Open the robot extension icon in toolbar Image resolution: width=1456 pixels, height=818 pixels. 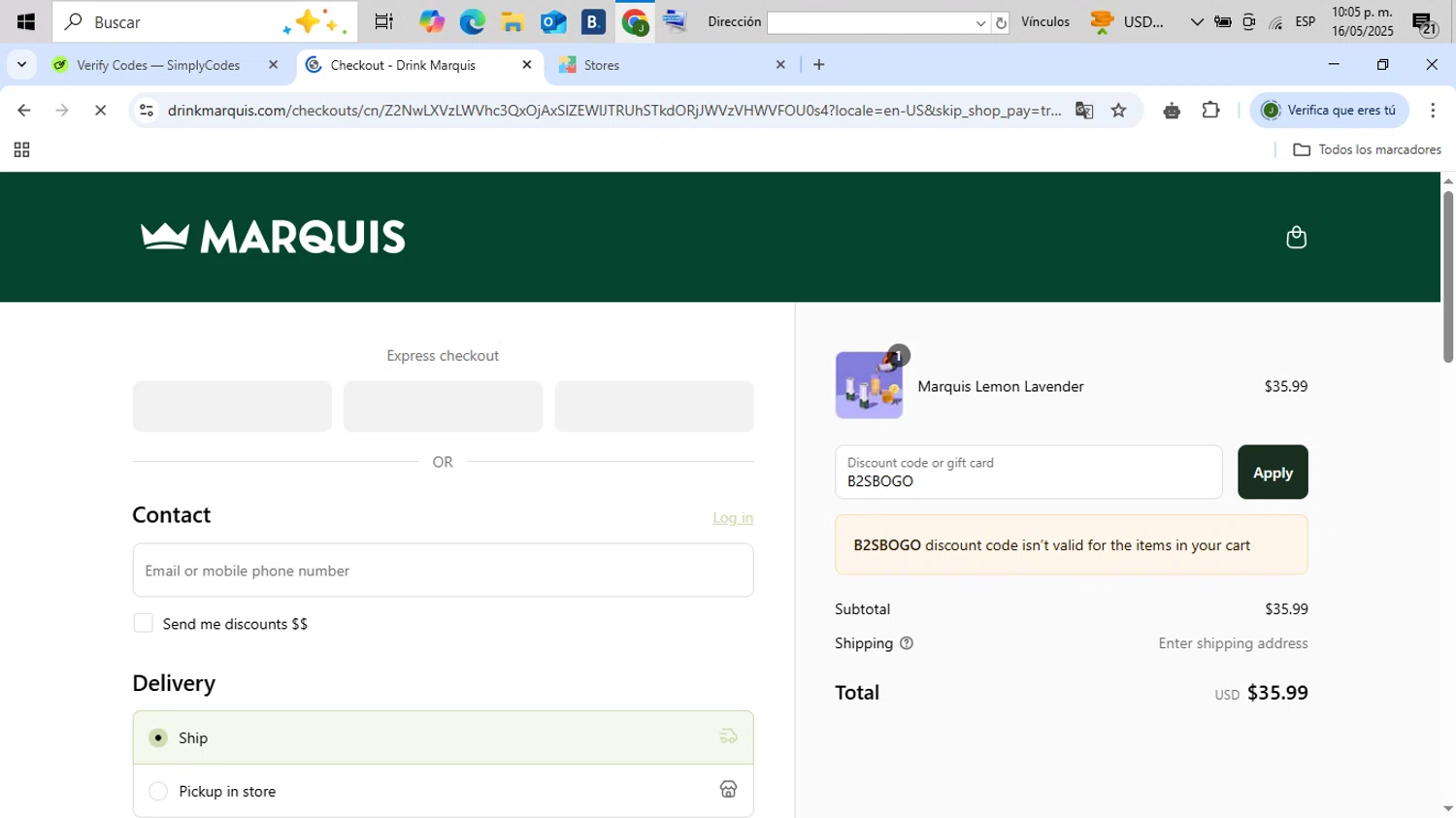tap(1172, 111)
